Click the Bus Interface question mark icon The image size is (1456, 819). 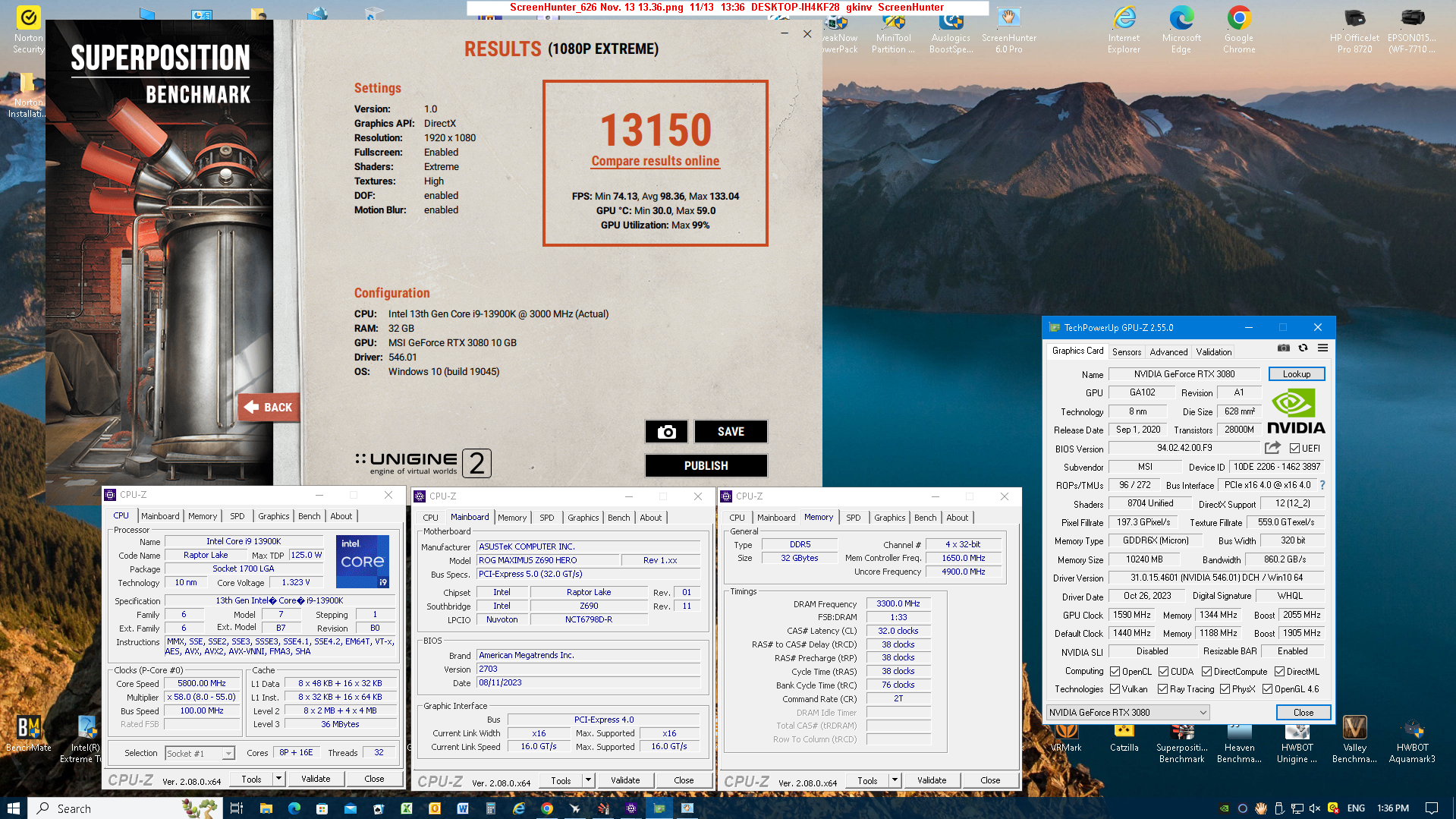pos(1322,485)
